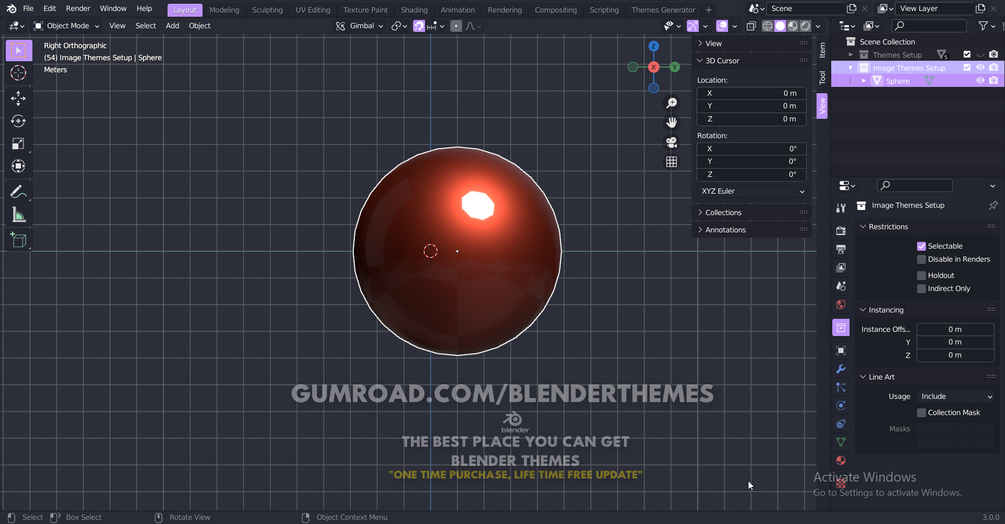1005x524 pixels.
Task: Toggle the camera view icon
Action: (671, 142)
